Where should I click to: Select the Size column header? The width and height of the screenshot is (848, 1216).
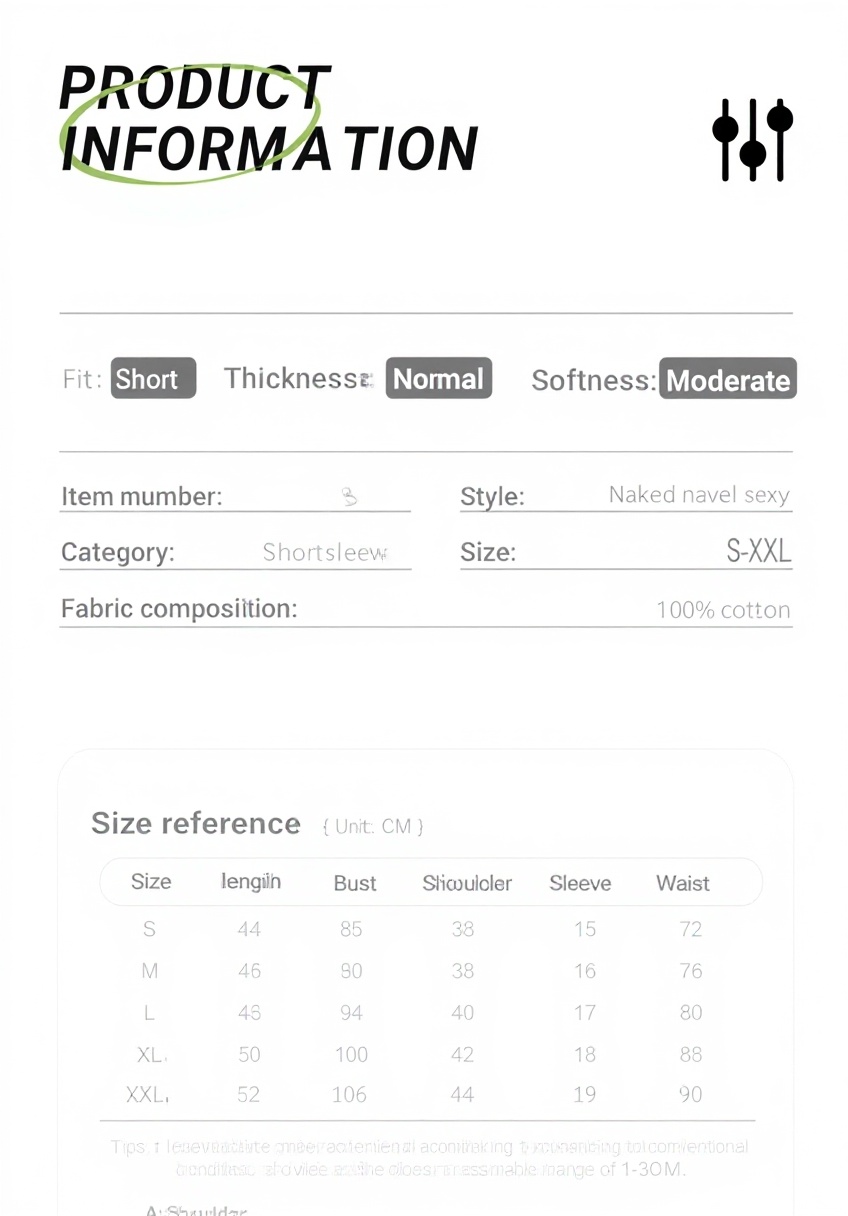point(151,882)
